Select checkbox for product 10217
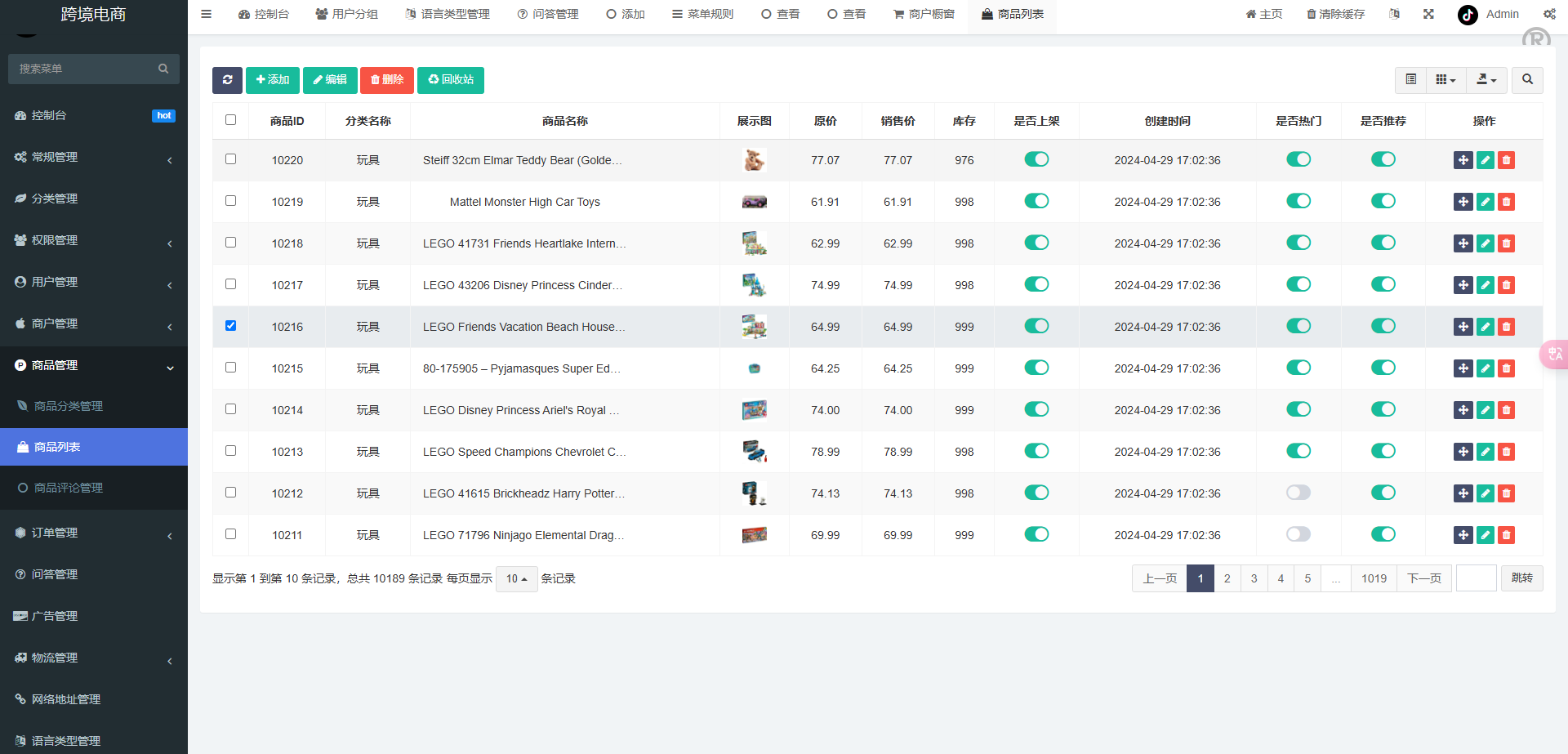 [x=231, y=284]
